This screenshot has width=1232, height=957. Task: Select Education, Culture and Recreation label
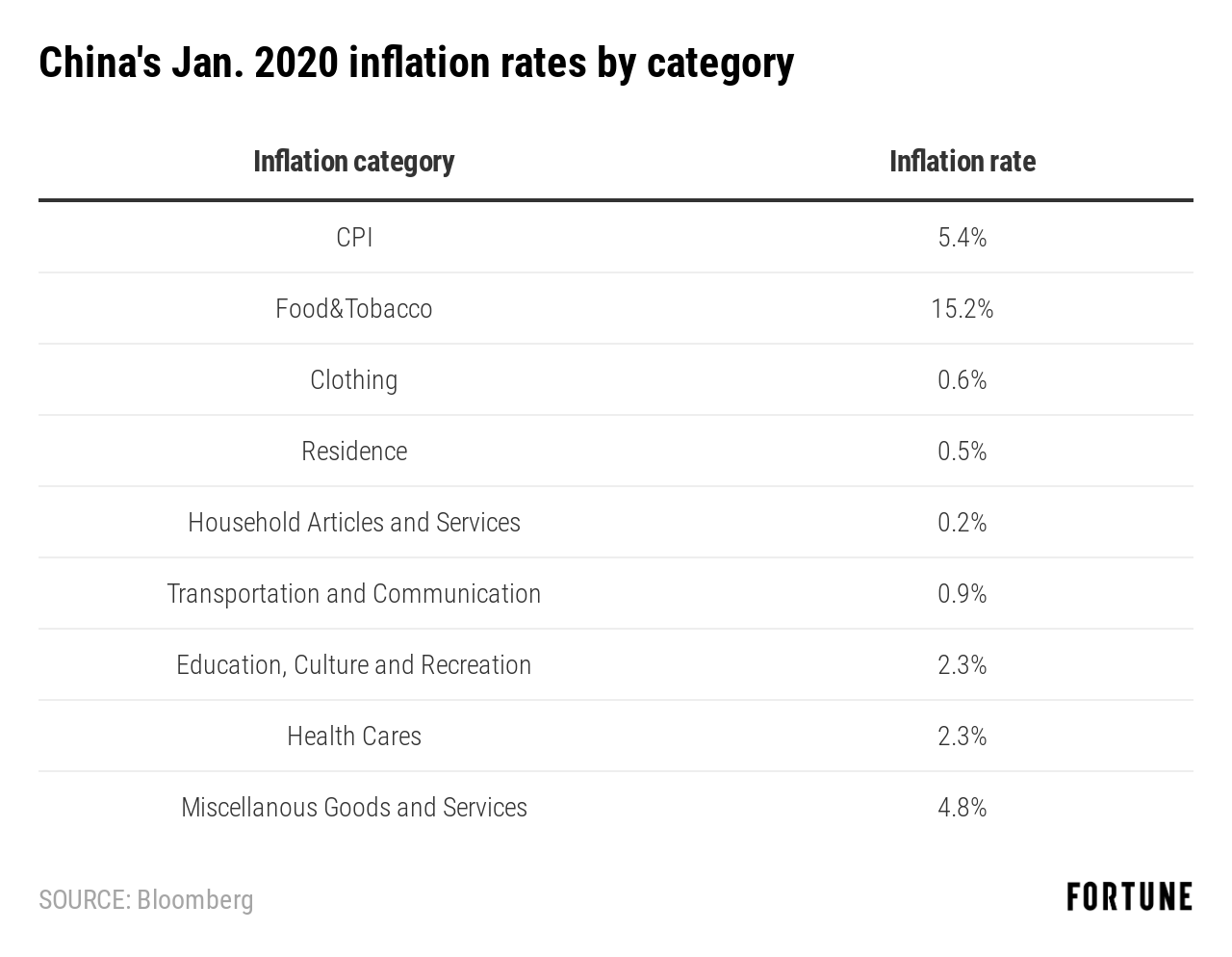(354, 665)
